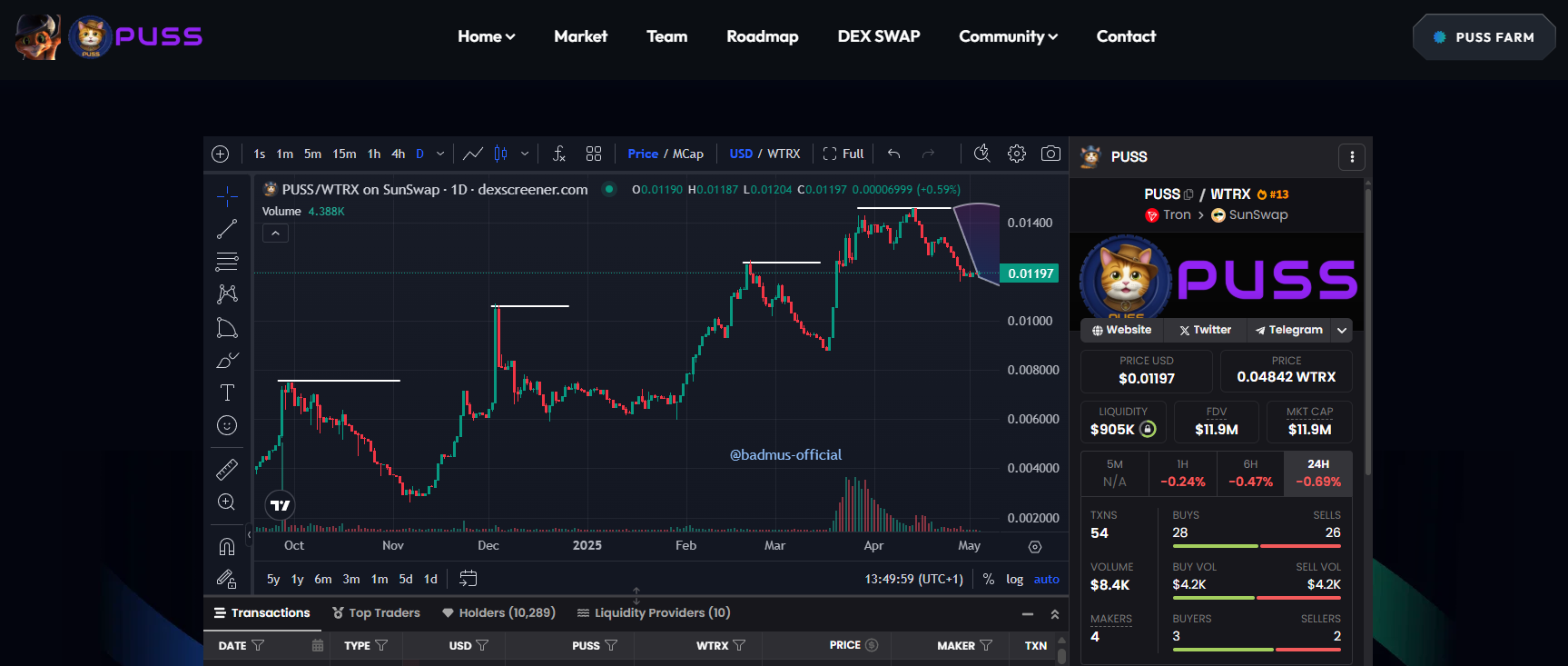1568x666 pixels.
Task: Select the 24H stats tab
Action: [x=1318, y=473]
